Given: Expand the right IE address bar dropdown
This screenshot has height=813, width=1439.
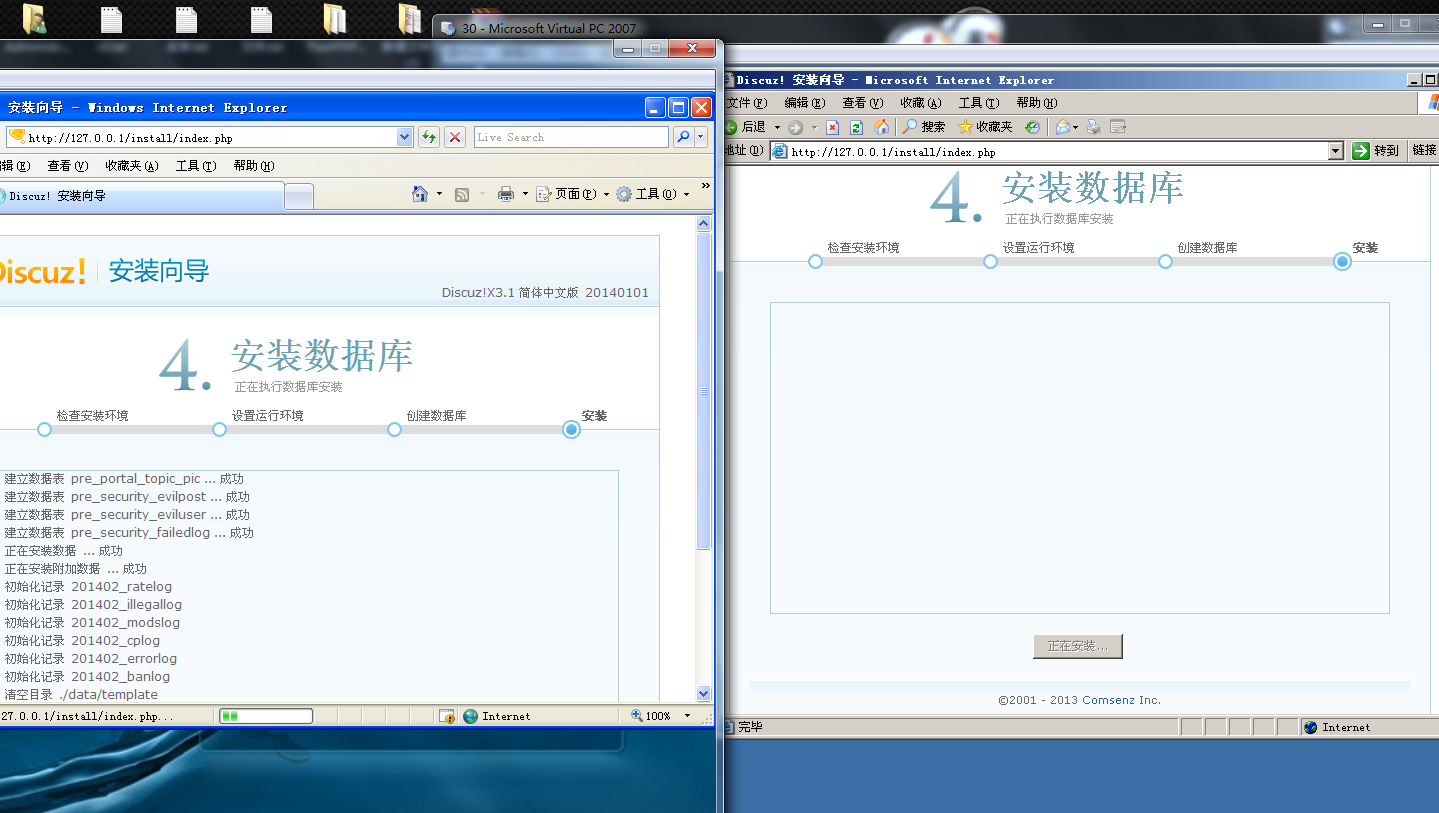Looking at the screenshot, I should 1335,151.
